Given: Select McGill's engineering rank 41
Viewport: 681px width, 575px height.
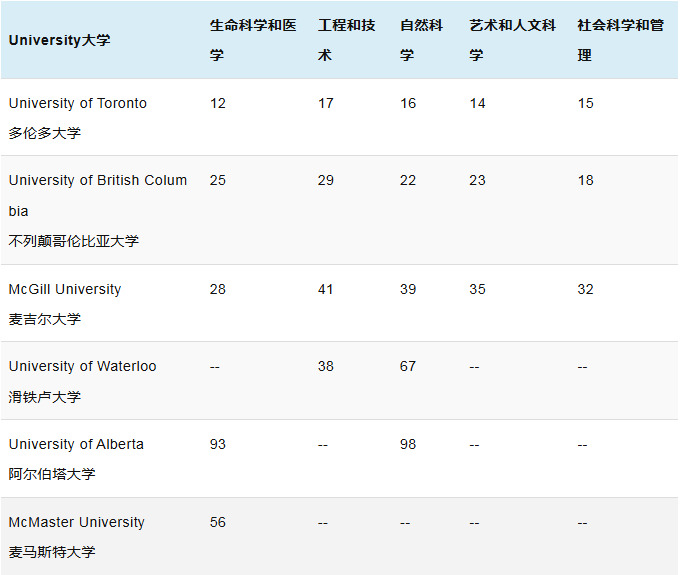Looking at the screenshot, I should click(x=326, y=289).
